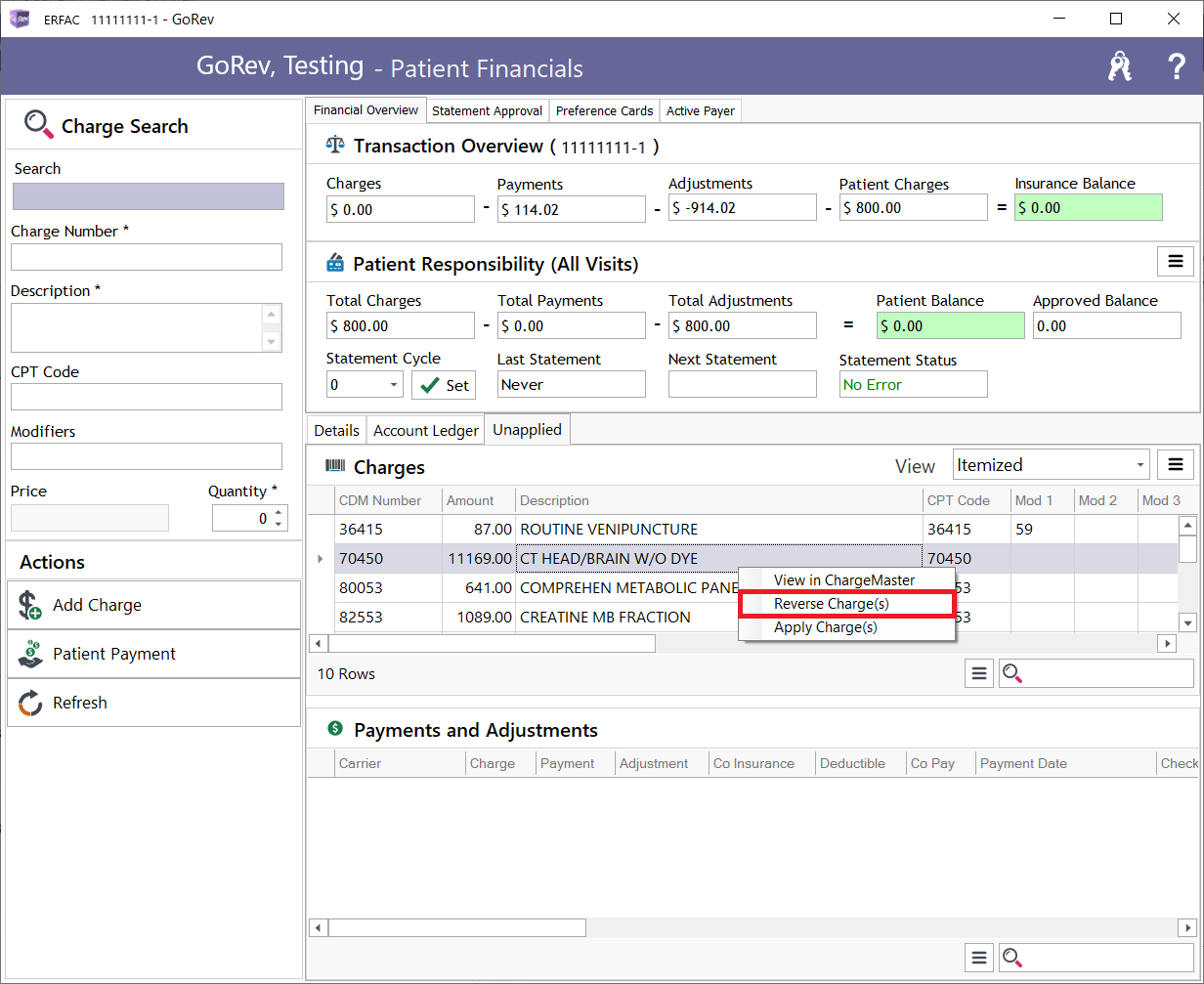Open the Payments grid footer hamburger menu
The image size is (1204, 984).
[x=979, y=958]
